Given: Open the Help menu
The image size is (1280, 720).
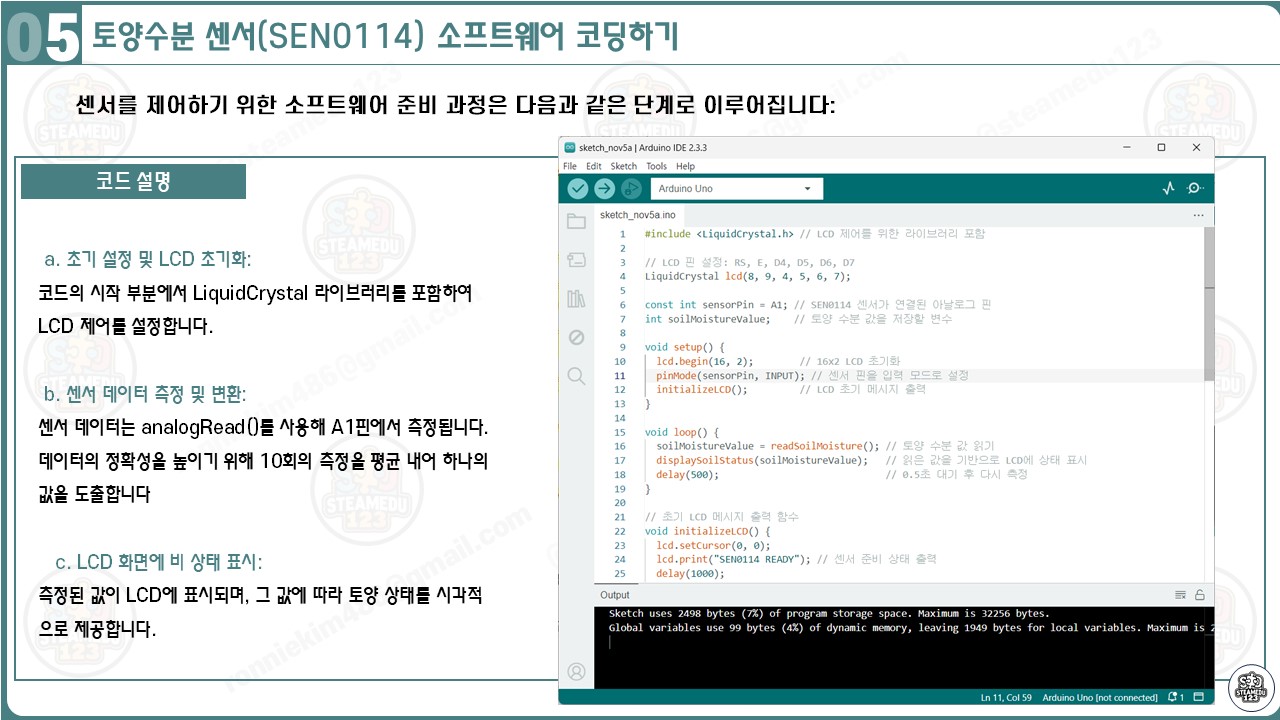Looking at the screenshot, I should coord(685,166).
